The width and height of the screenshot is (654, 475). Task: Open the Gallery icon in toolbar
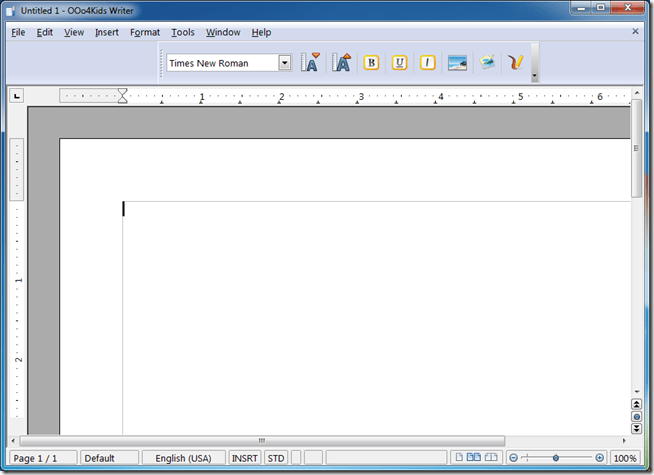pos(487,62)
